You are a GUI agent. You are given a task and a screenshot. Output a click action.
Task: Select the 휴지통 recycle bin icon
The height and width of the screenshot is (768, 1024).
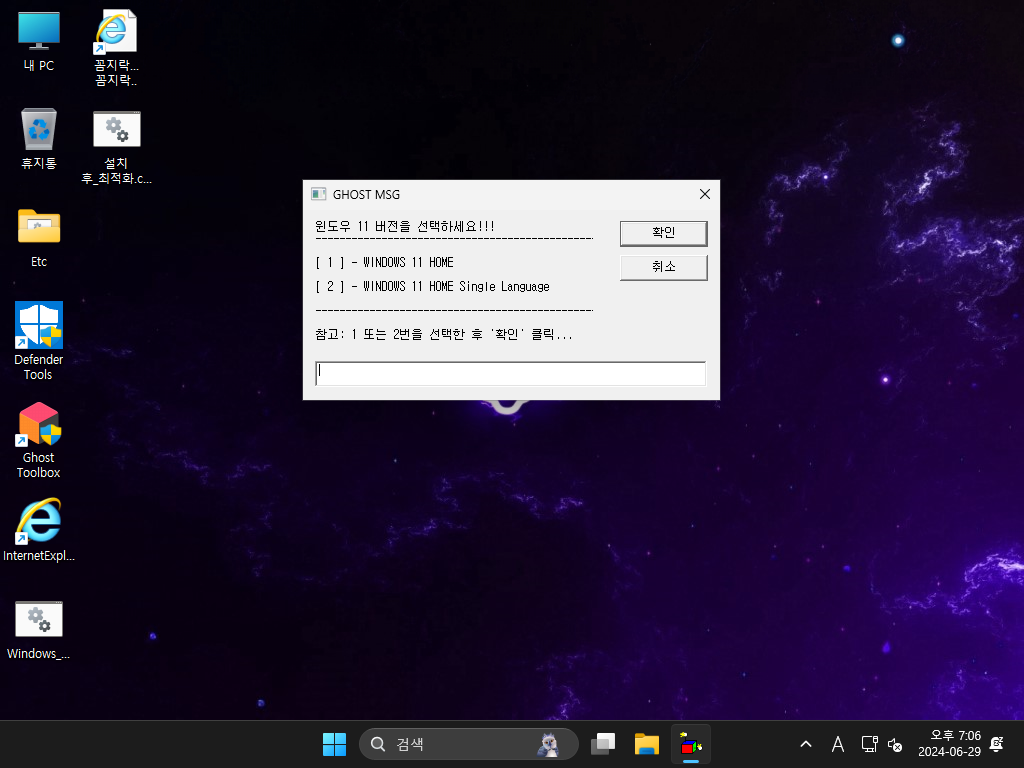click(39, 139)
